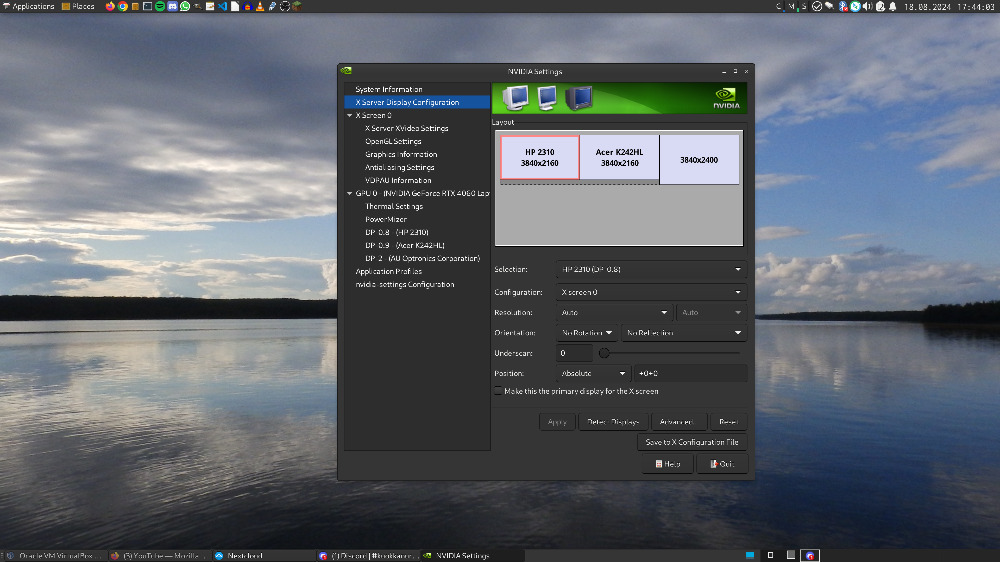Viewport: 1000px width, 562px height.
Task: Click the Underscan slider handle
Action: (604, 353)
